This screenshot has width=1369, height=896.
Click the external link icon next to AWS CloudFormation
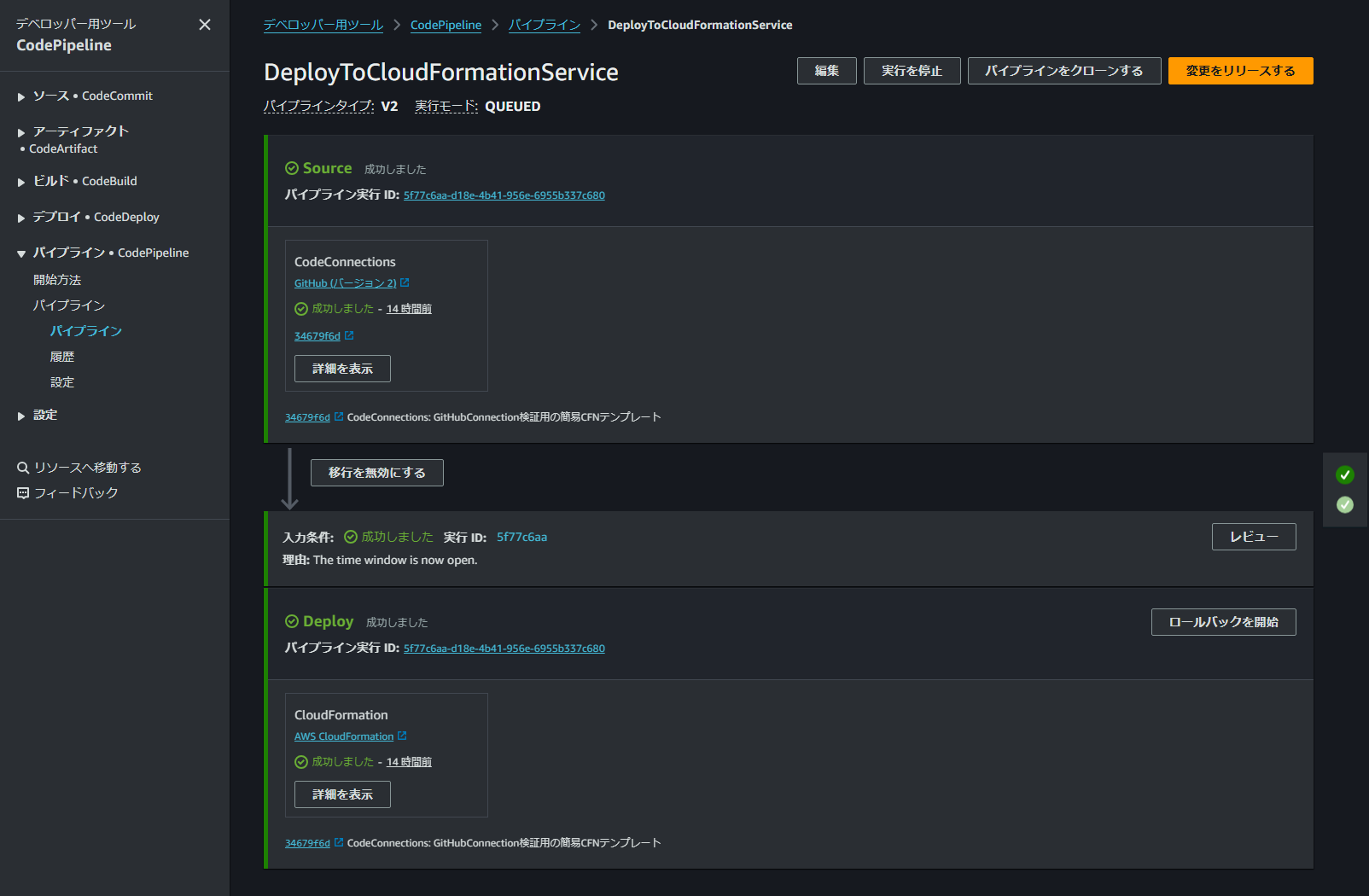click(x=403, y=736)
